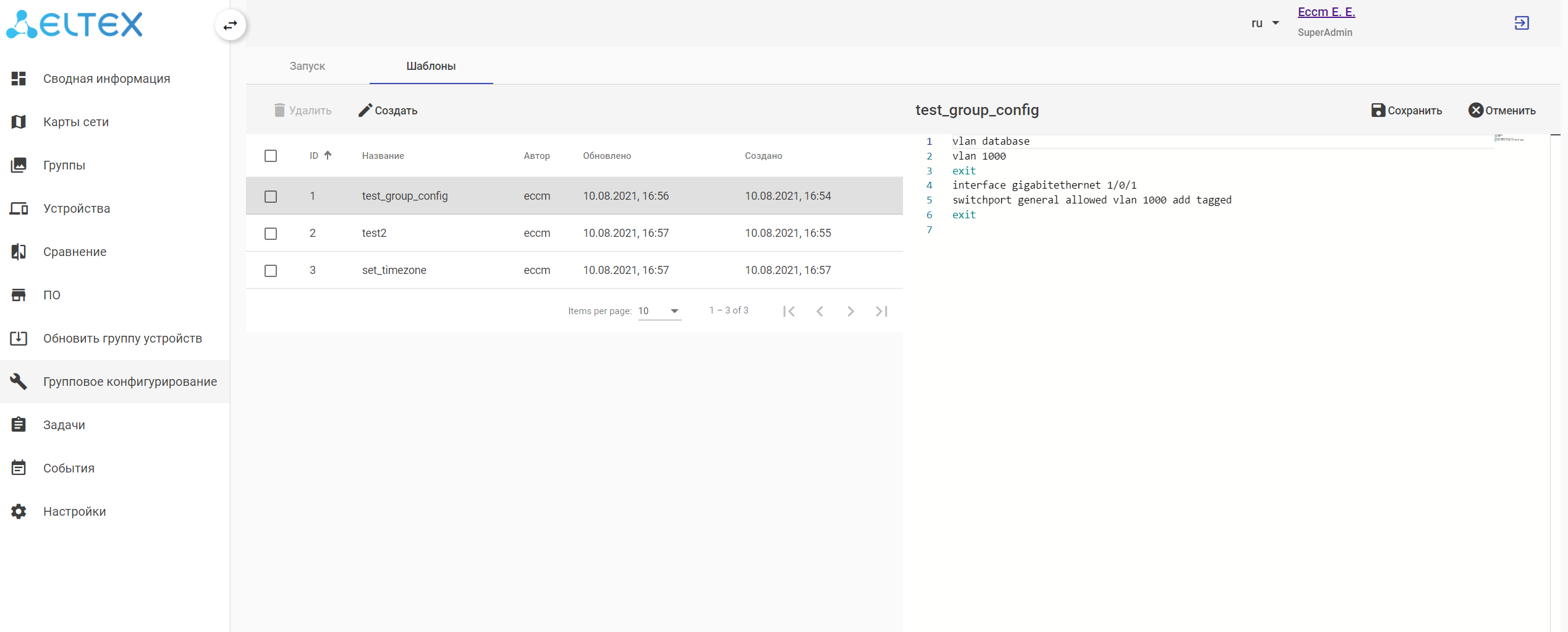Click the Сохранить button

coord(1406,111)
